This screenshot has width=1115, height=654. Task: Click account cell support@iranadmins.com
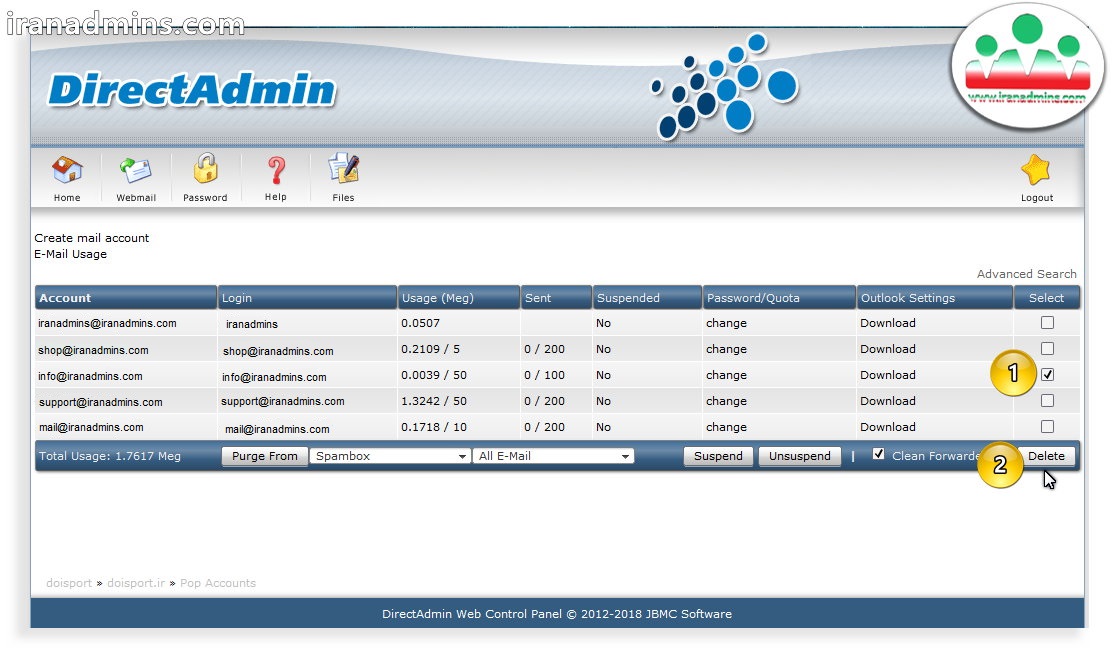pos(100,402)
